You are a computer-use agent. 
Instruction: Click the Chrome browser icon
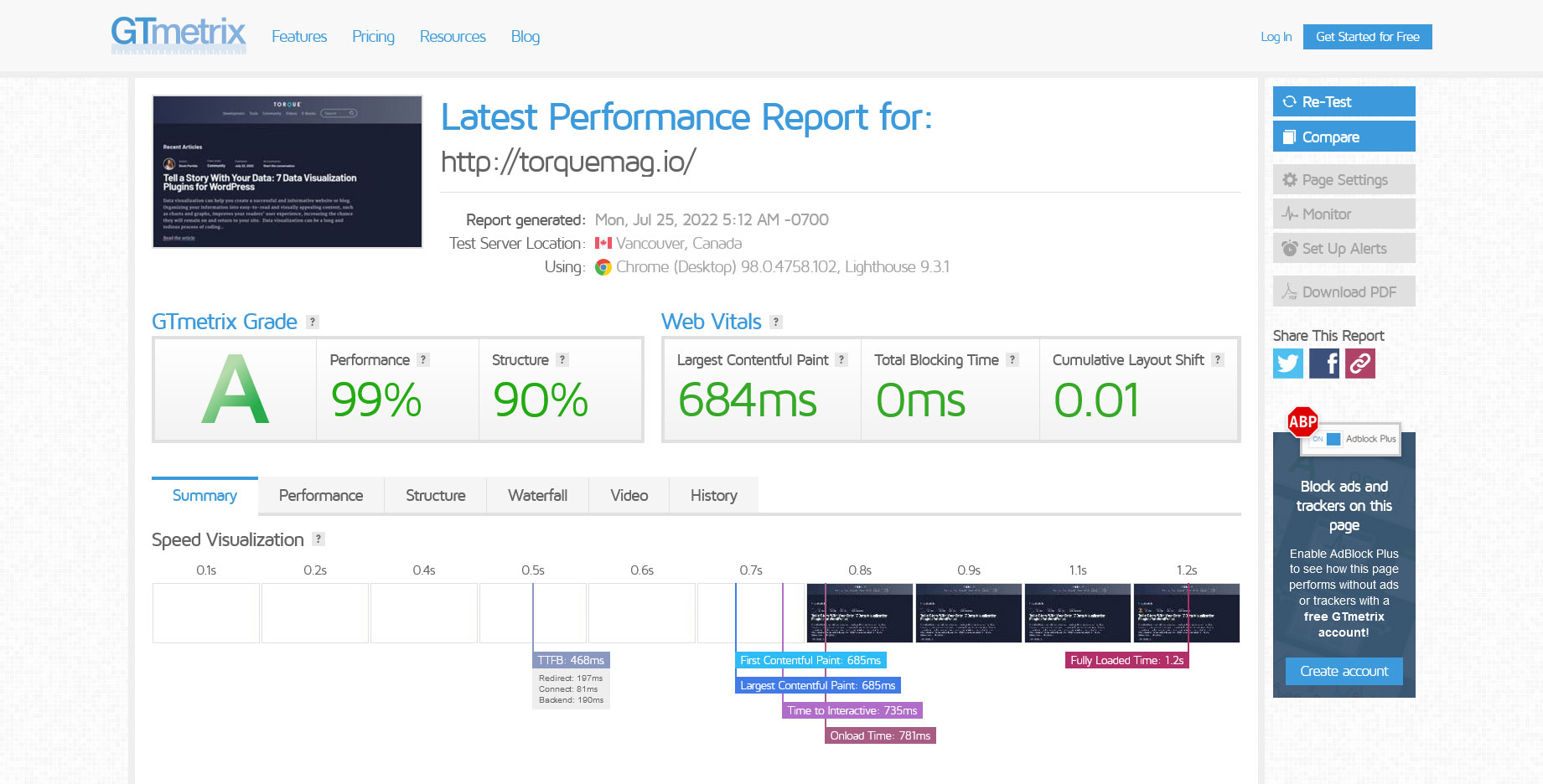(x=603, y=267)
